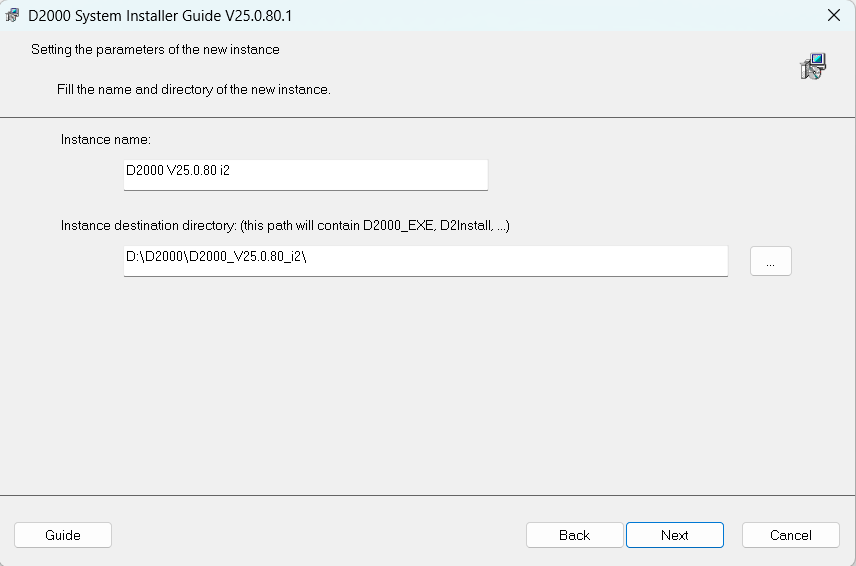Click the "D2000 V25.0.80 i2" text in name field
Viewport: 856px width, 566px height.
(178, 171)
